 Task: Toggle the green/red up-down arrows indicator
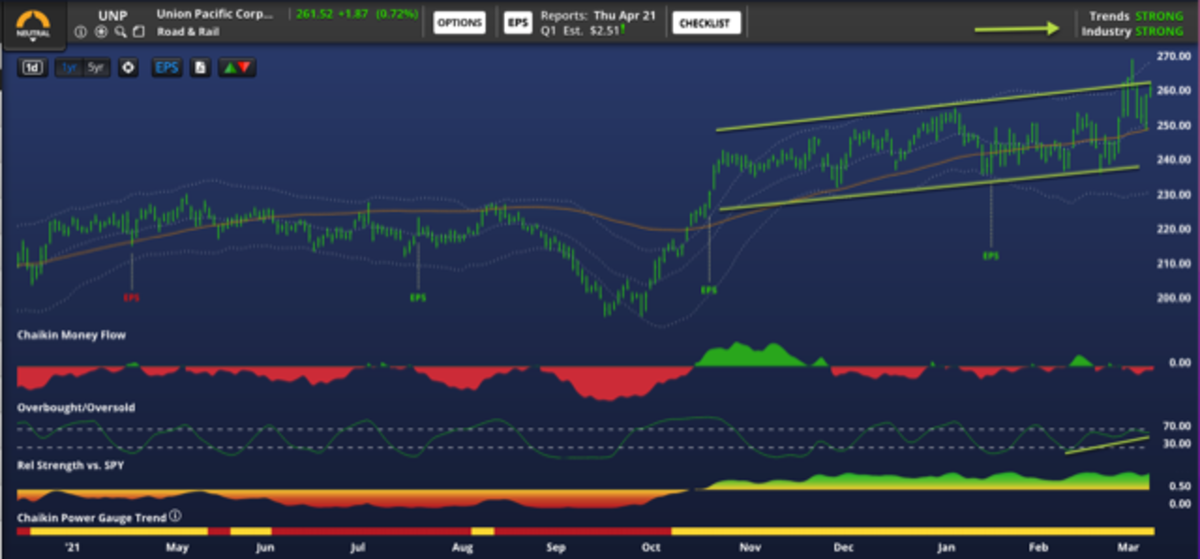(x=237, y=68)
